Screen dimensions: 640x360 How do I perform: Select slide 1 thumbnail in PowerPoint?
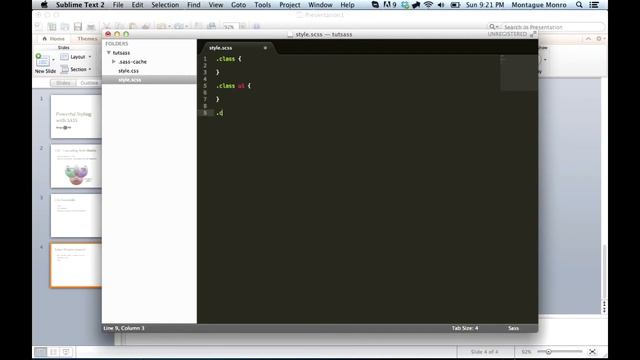pos(76,117)
